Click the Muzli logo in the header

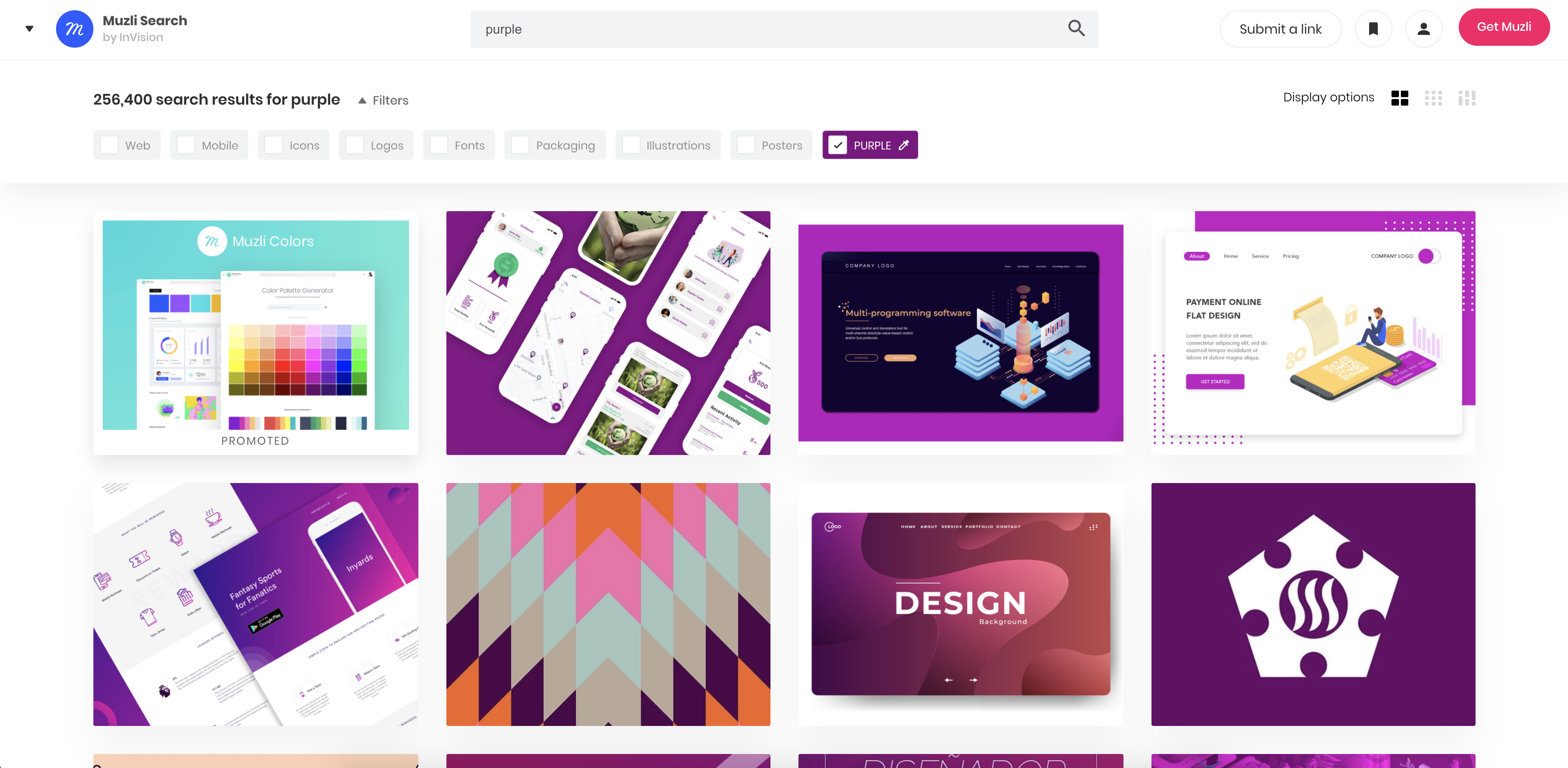coord(74,28)
